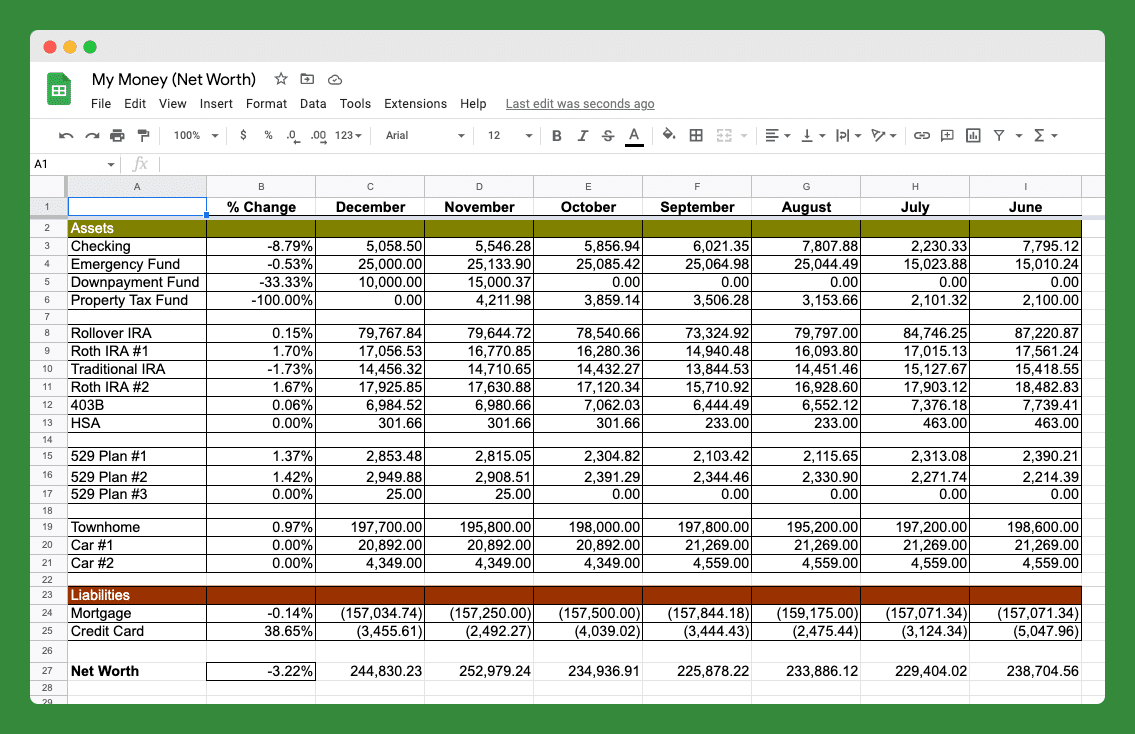Toggle italic formatting
1135x734 pixels.
coord(582,136)
